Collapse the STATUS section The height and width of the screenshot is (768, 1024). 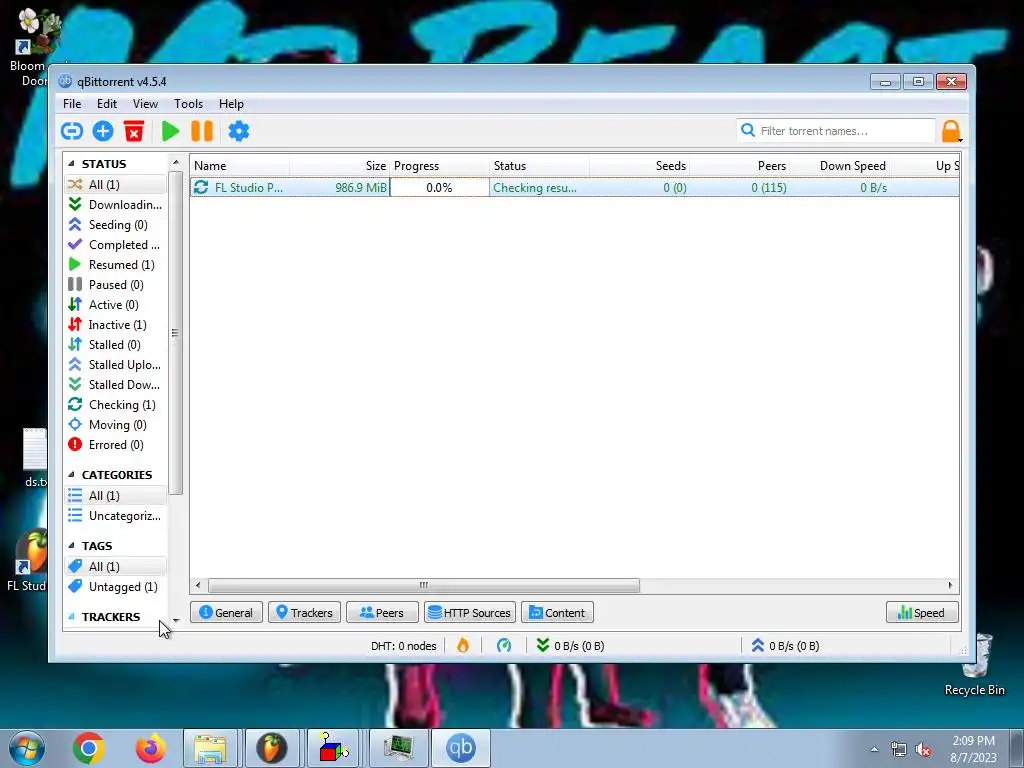pyautogui.click(x=71, y=164)
